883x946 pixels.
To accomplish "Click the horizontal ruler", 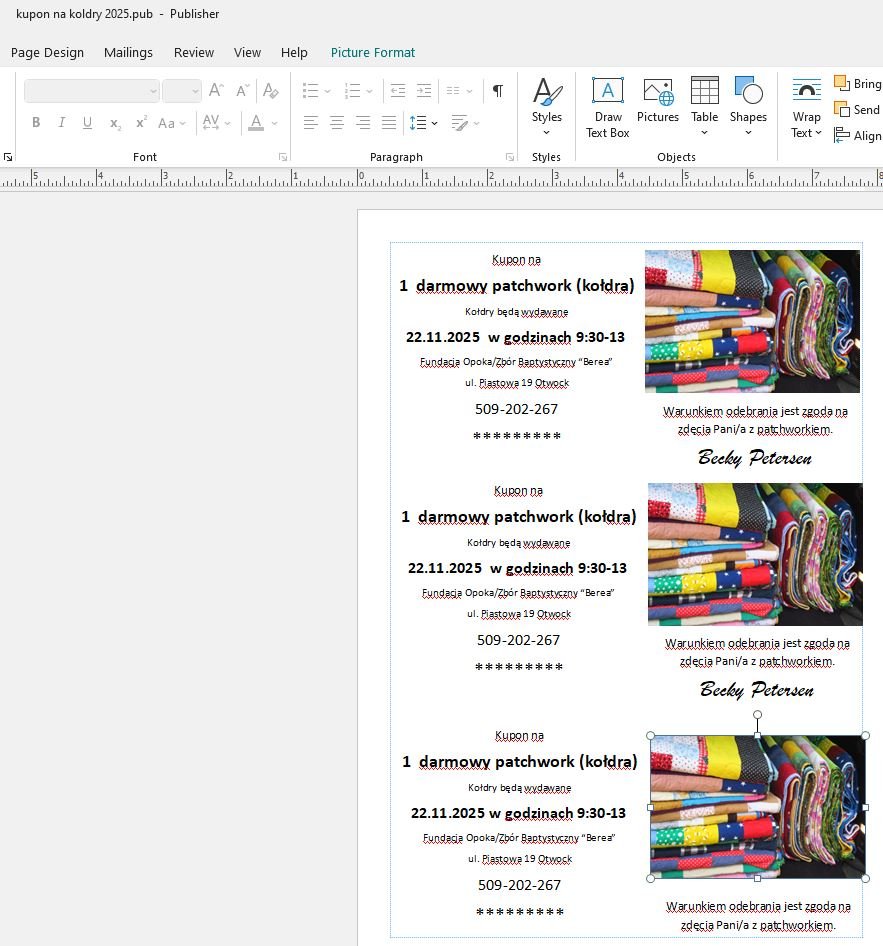I will coord(442,179).
